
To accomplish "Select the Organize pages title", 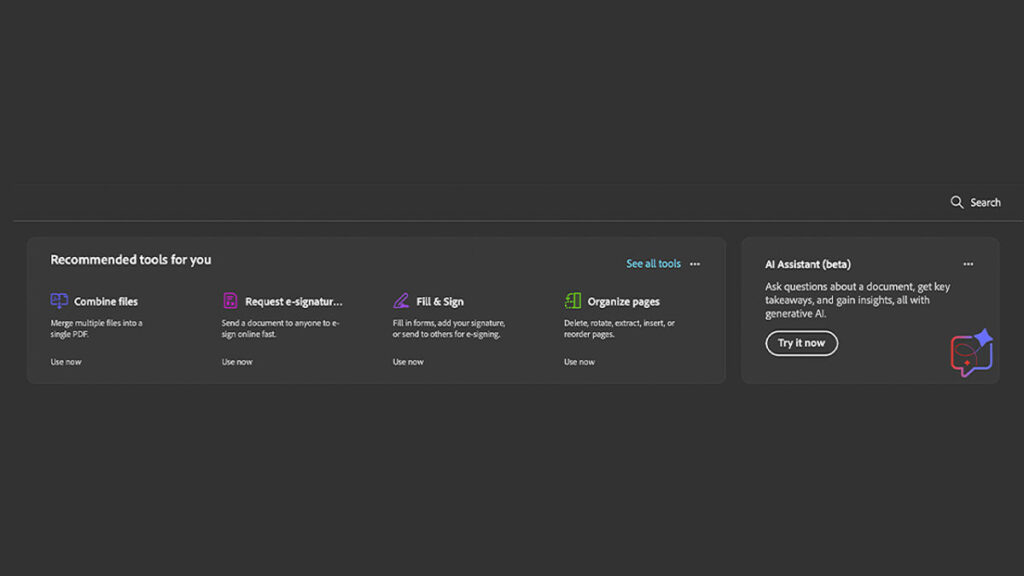I will pos(623,301).
